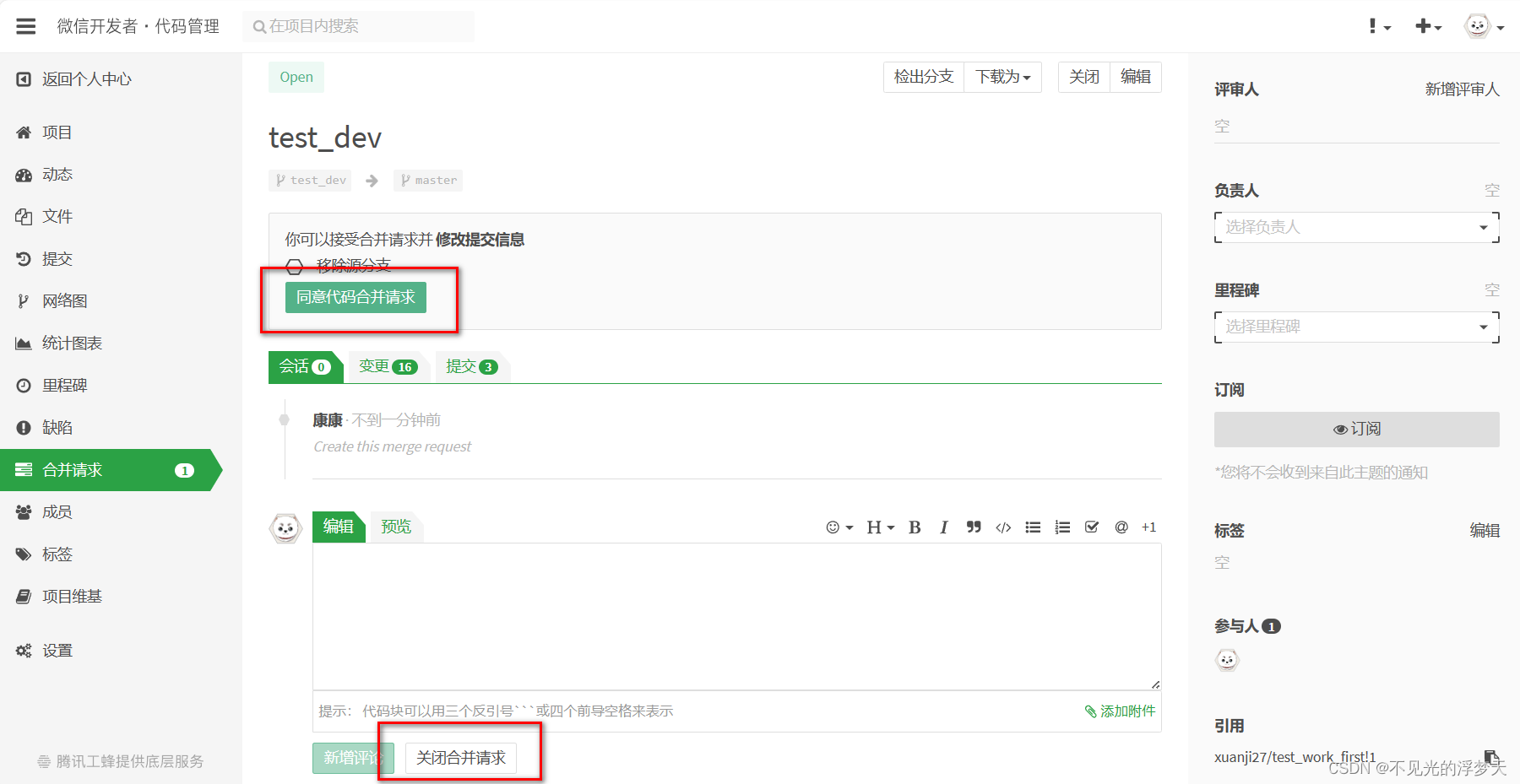Open emoji picker in editor toolbar
This screenshot has width=1520, height=784.
coord(839,527)
